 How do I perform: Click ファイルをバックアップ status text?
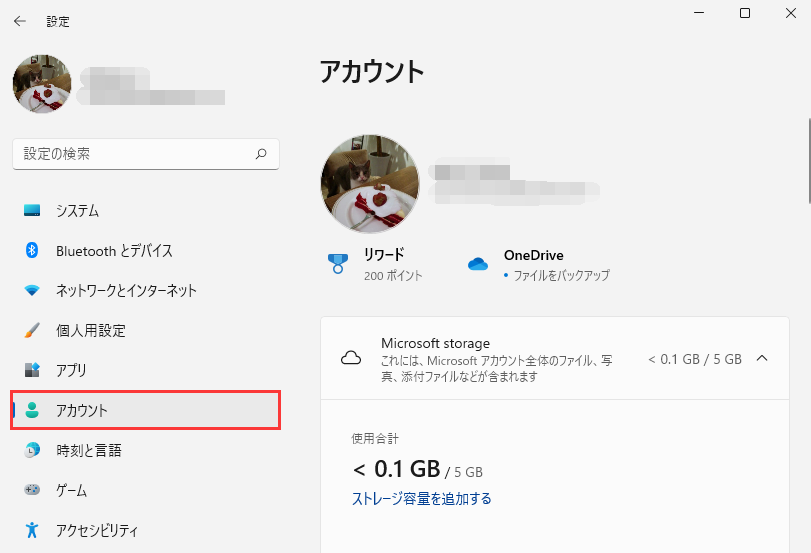(x=561, y=275)
